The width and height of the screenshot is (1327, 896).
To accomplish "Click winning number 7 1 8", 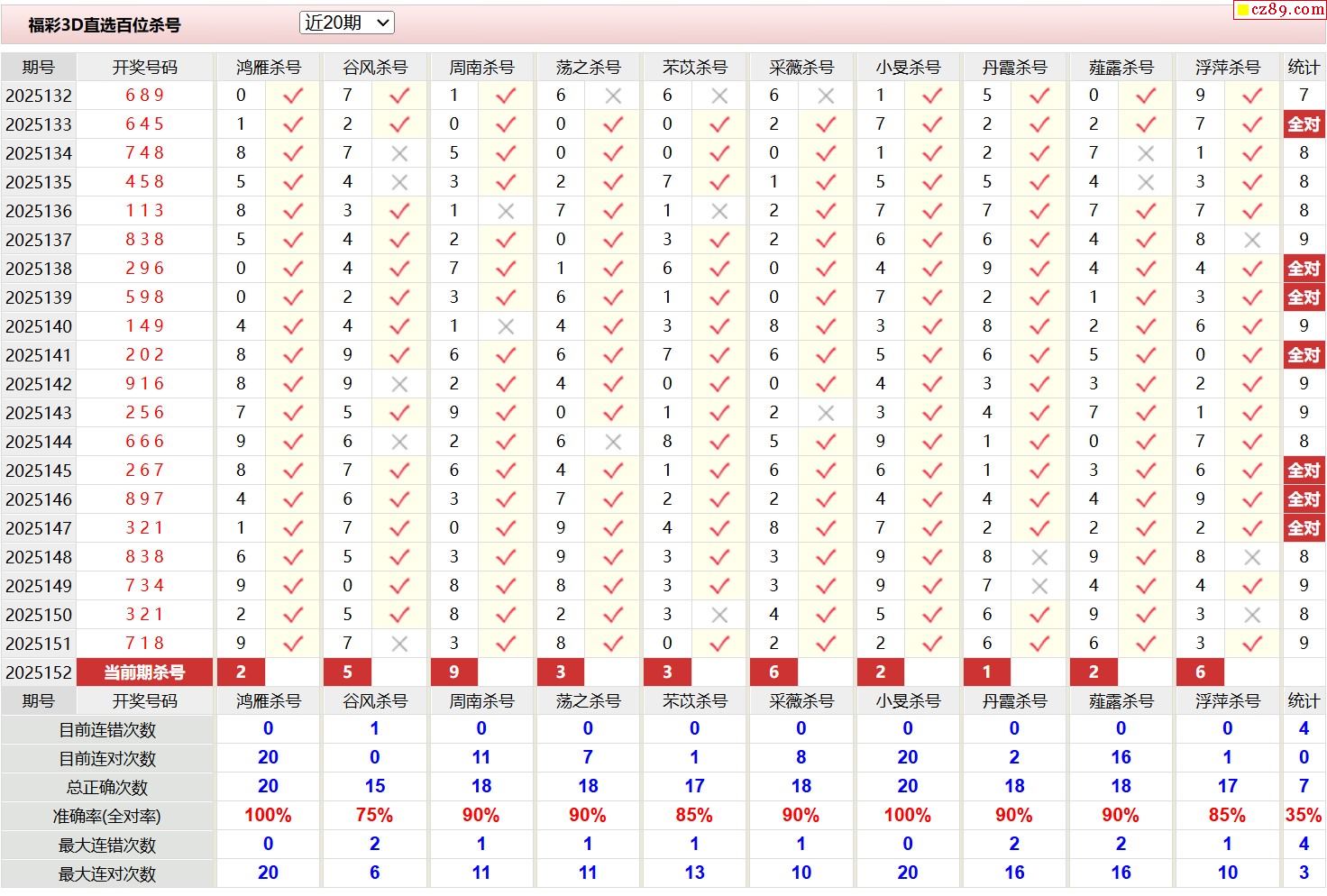I will click(144, 643).
